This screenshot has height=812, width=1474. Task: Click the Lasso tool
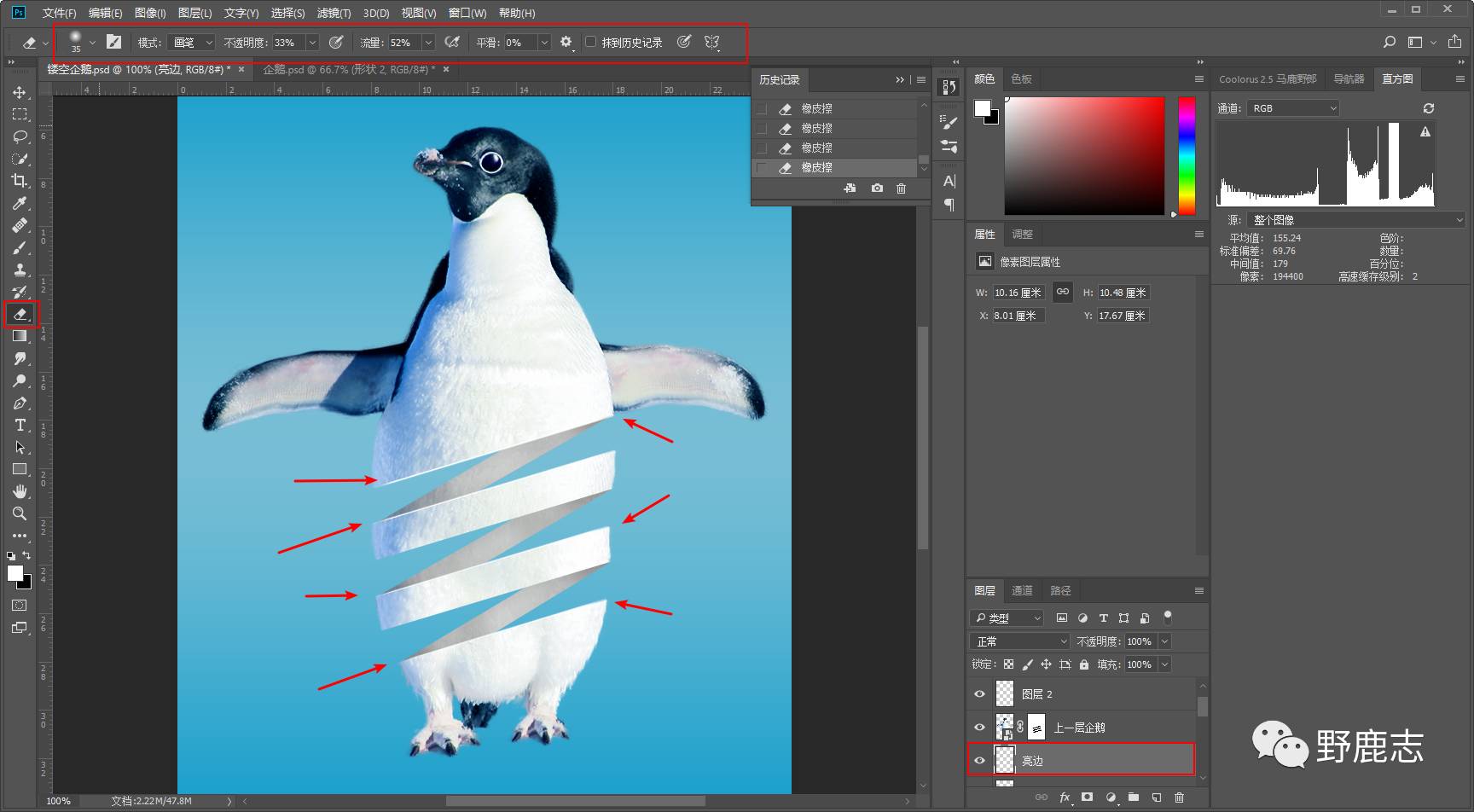[20, 136]
